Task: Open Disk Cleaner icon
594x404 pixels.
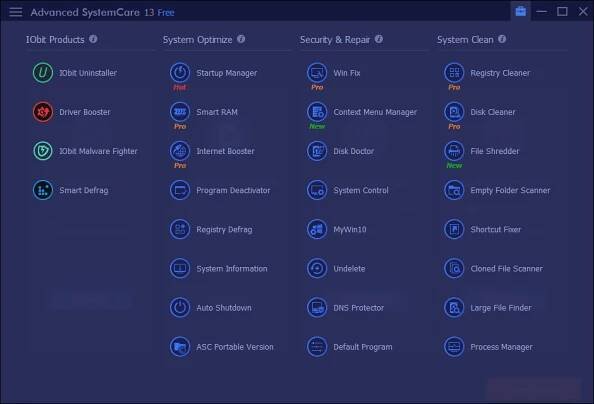Action: (454, 112)
